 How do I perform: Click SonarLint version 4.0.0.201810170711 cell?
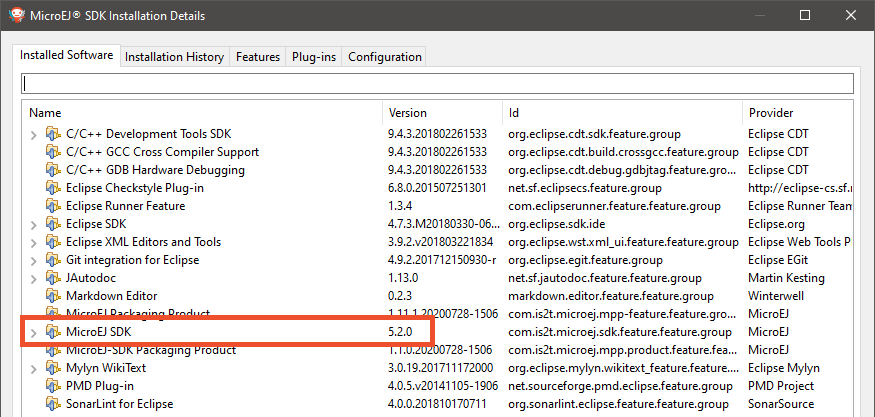pyautogui.click(x=437, y=404)
